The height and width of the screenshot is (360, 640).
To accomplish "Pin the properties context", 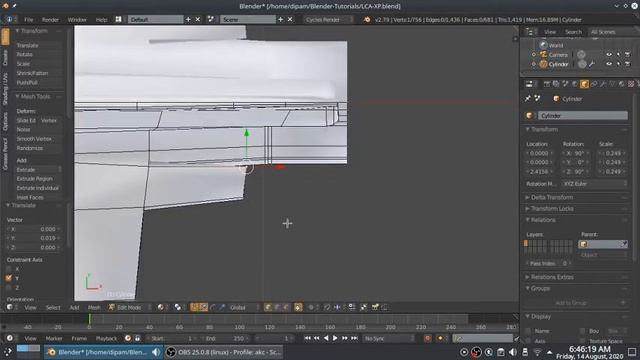I will pos(528,98).
